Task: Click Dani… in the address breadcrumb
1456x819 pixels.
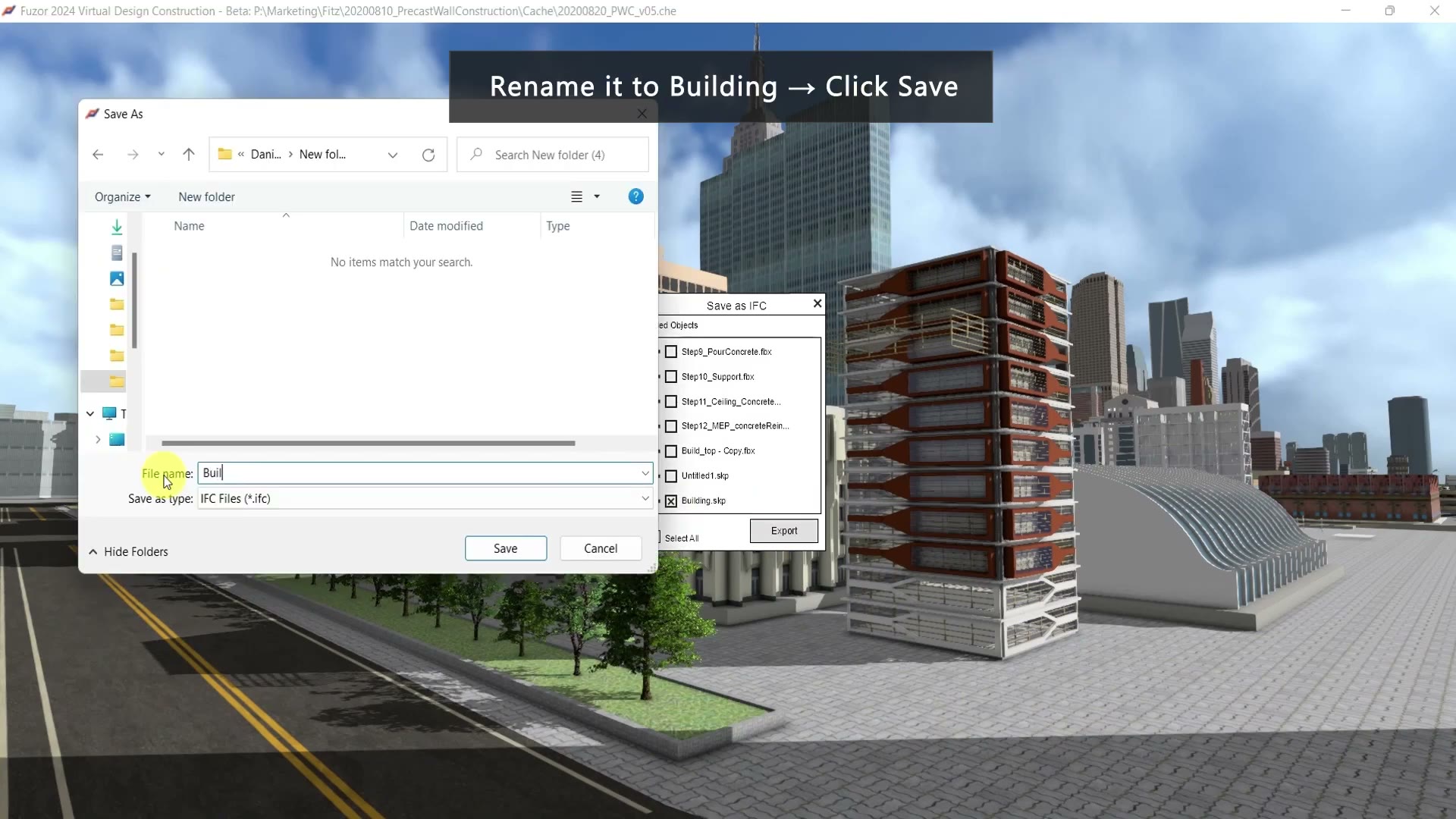Action: (x=266, y=155)
